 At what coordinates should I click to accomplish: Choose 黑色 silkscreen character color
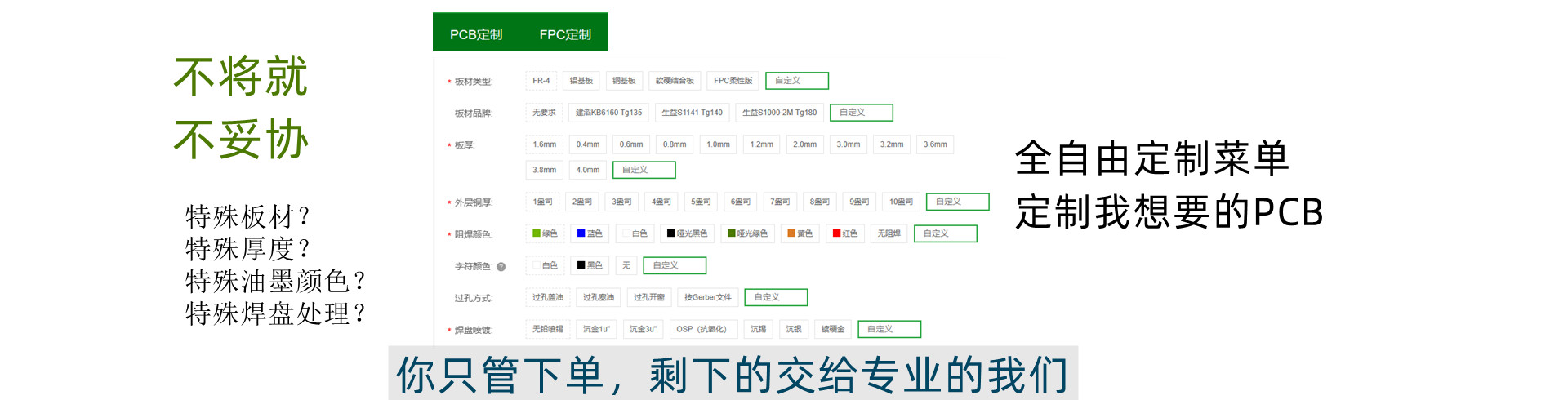pos(590,265)
